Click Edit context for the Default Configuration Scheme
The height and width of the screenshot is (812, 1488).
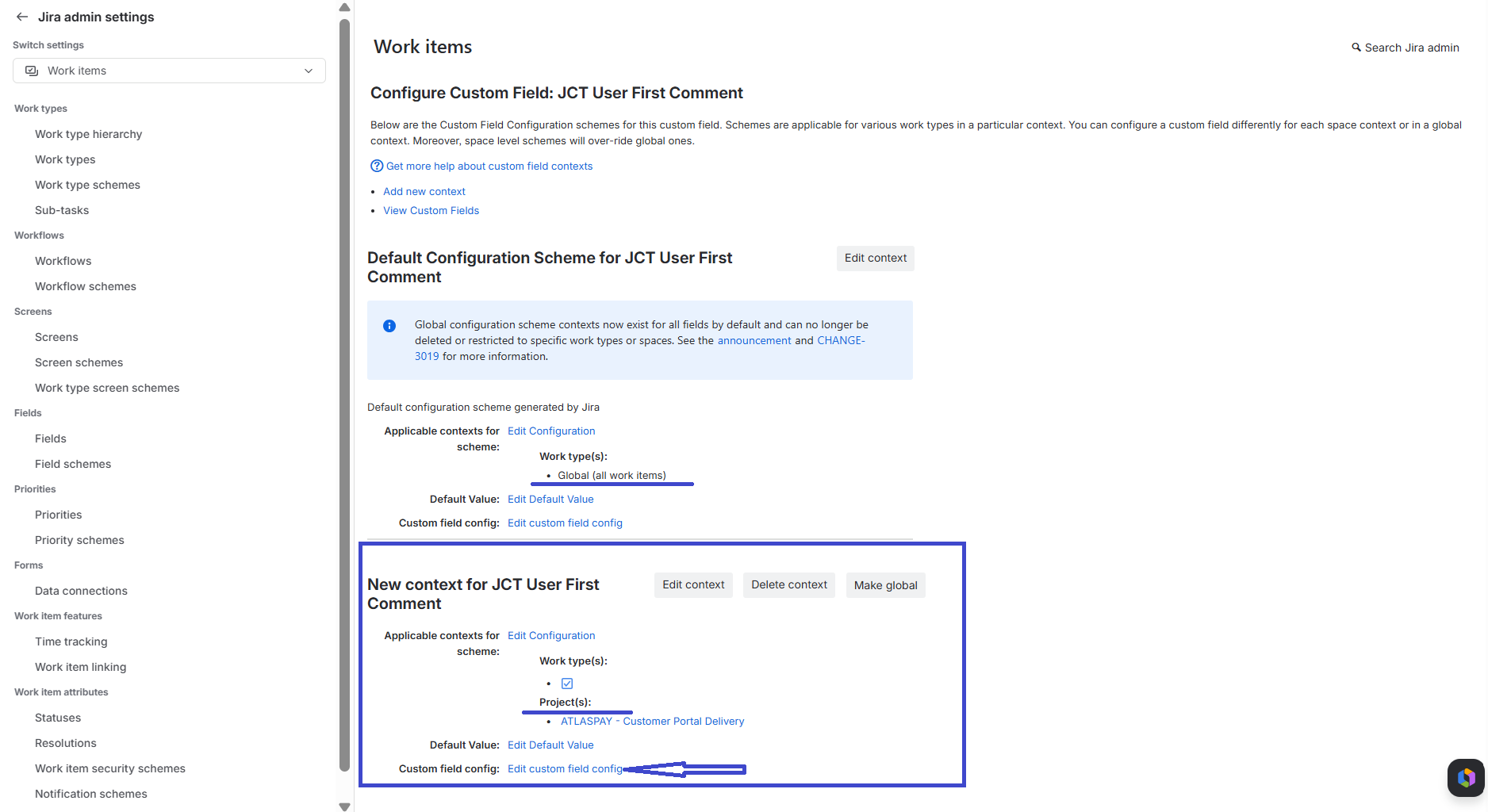876,259
